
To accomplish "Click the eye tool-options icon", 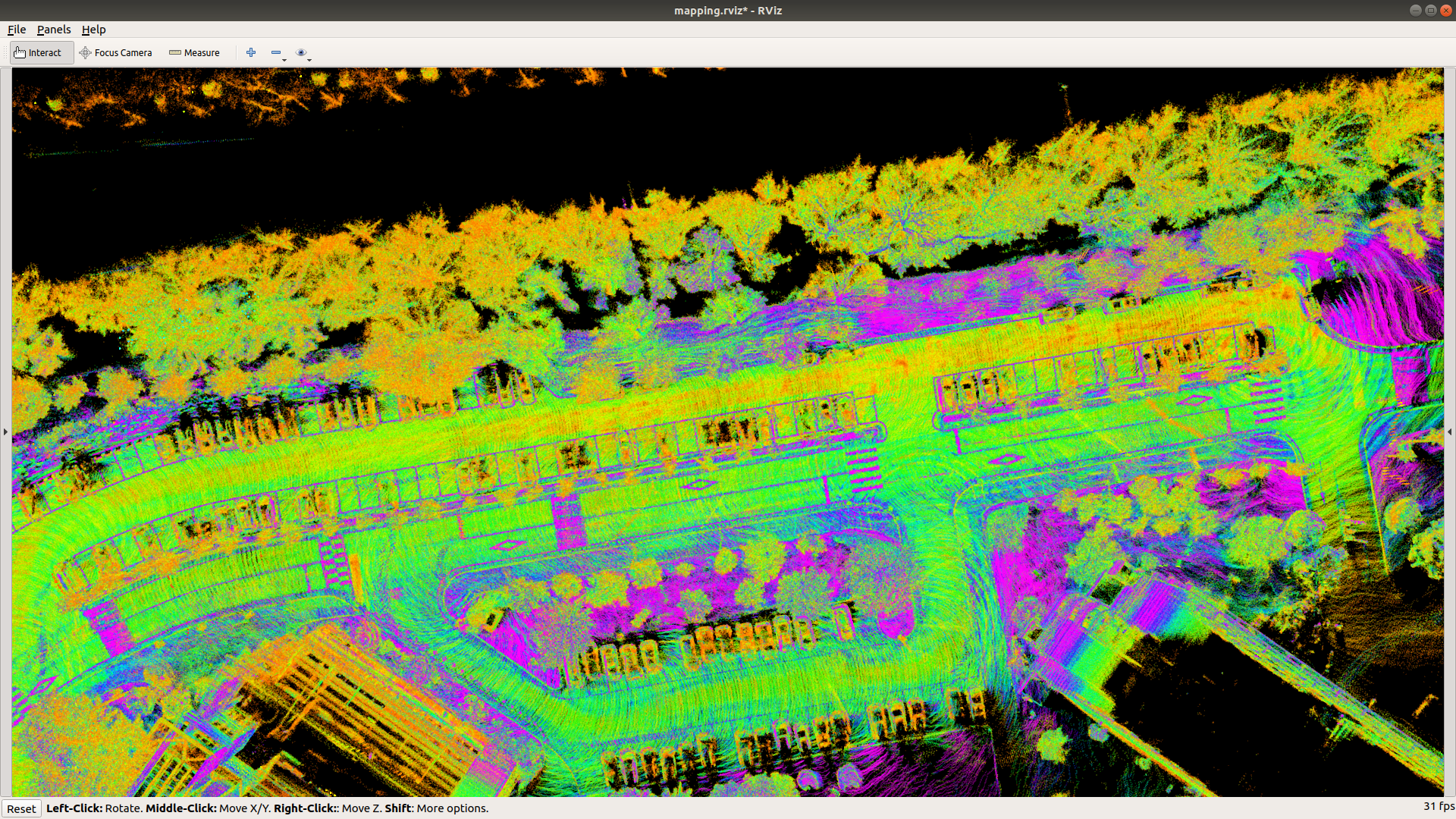I will pos(302,52).
